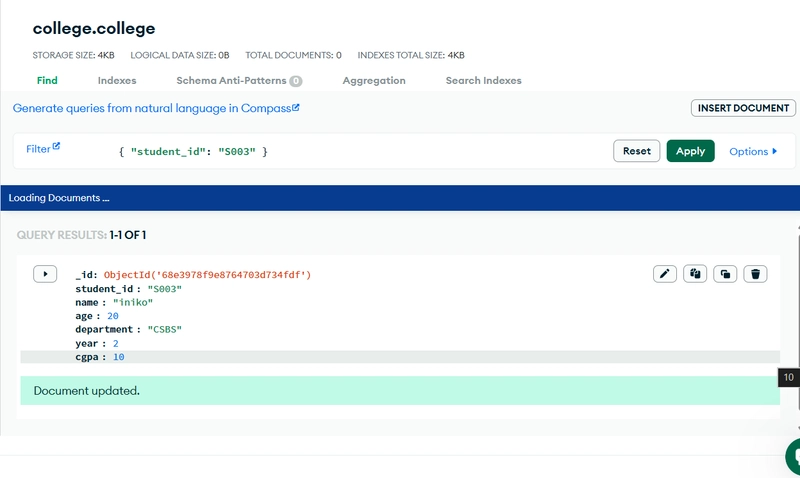Click the Insert Document button
The width and height of the screenshot is (800, 478).
[x=742, y=108]
